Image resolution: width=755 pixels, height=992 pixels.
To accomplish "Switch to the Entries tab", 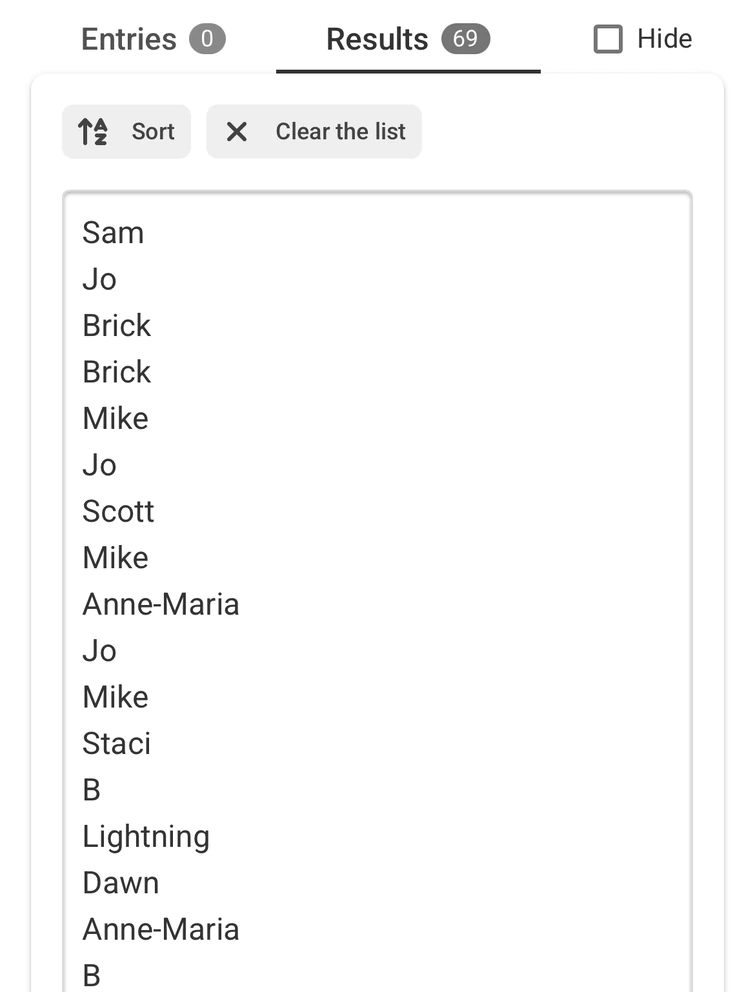I will point(129,40).
